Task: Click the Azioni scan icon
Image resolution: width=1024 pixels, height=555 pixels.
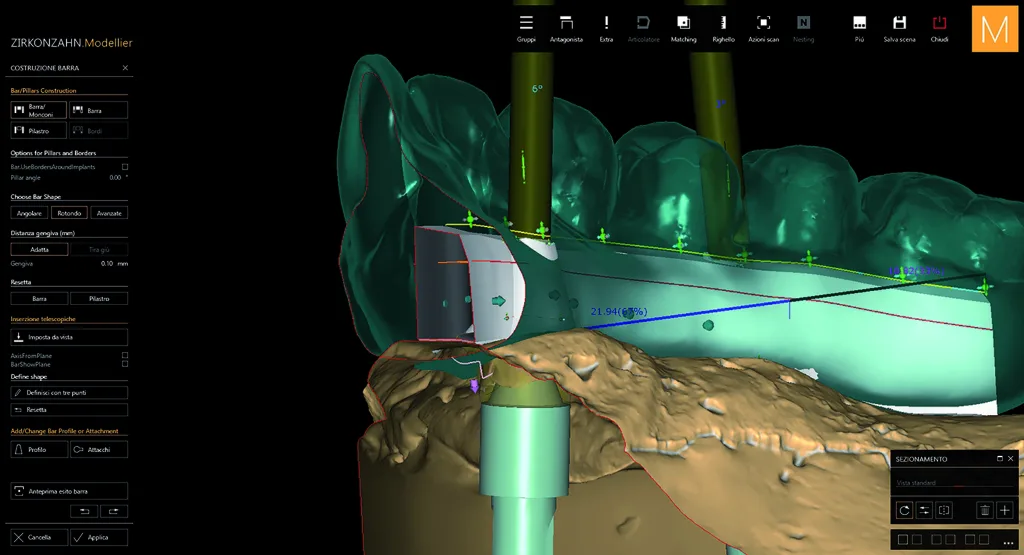Action: (x=763, y=28)
